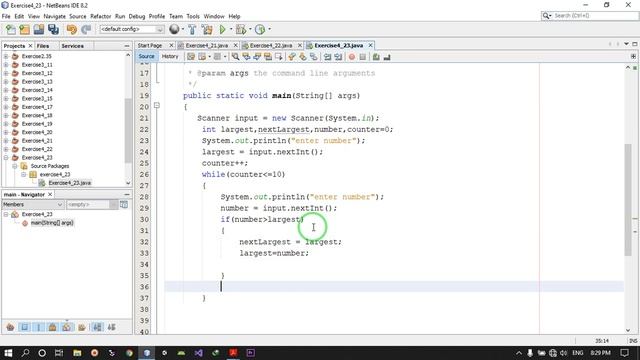Open the File menu
This screenshot has height=360, width=640.
click(6, 16)
